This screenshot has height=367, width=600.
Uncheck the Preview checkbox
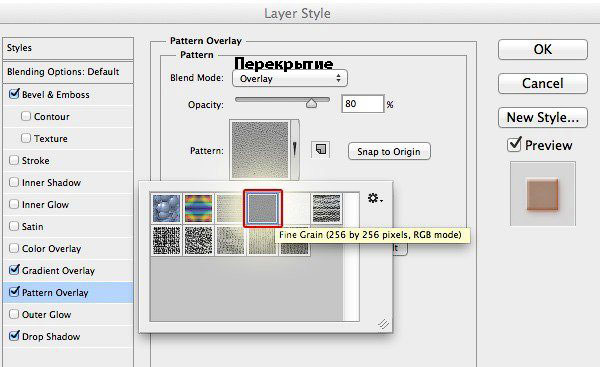click(x=514, y=144)
